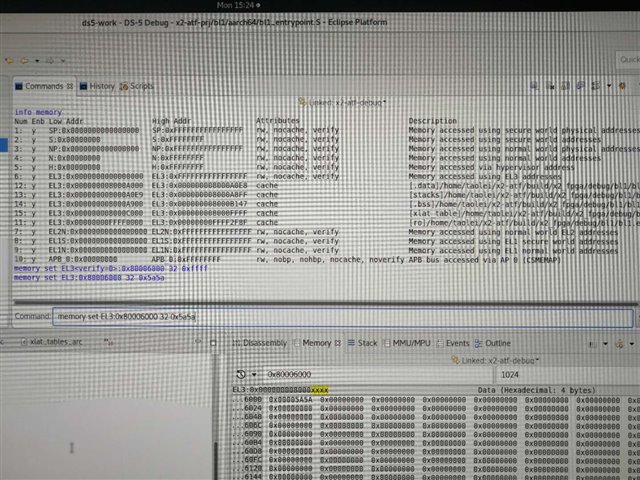Viewport: 640px width, 480px height.
Task: Expand the memory address history dropdown arrow
Action: click(253, 373)
